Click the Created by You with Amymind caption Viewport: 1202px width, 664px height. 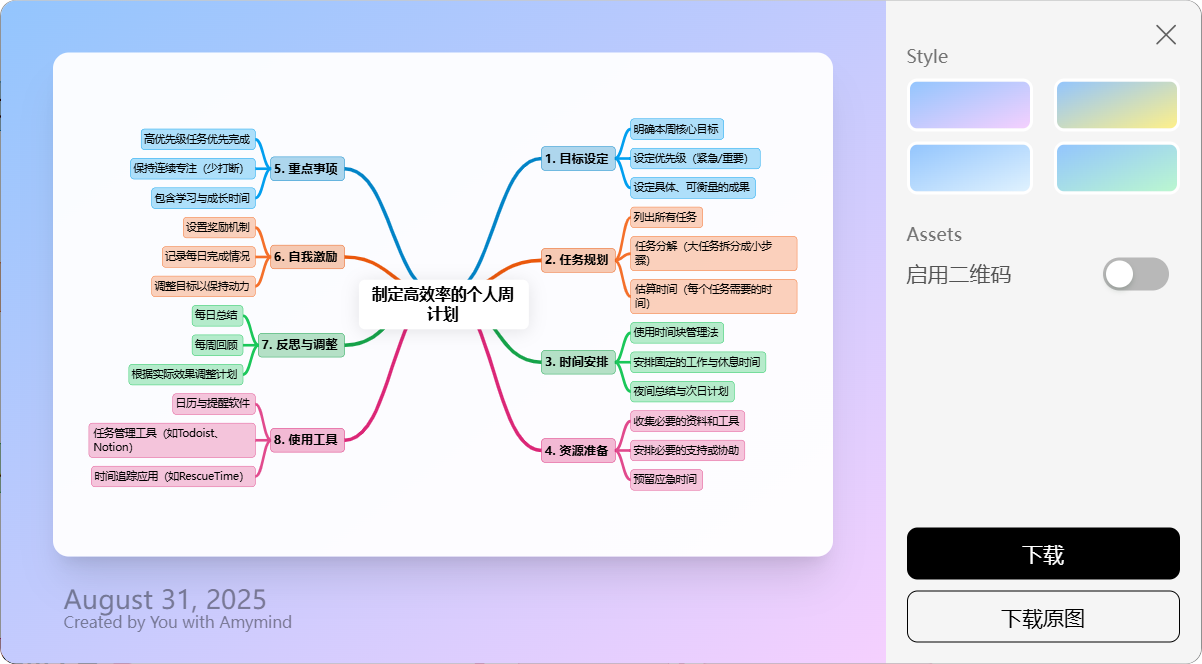(178, 622)
